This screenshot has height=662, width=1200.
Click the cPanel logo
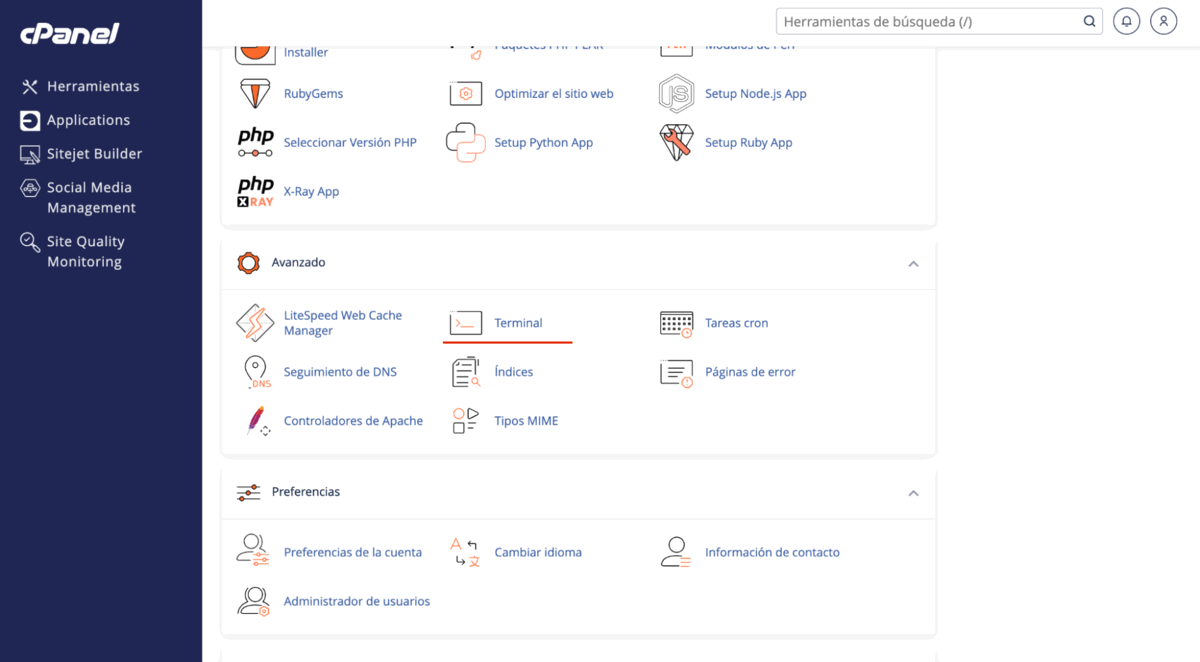(x=69, y=33)
